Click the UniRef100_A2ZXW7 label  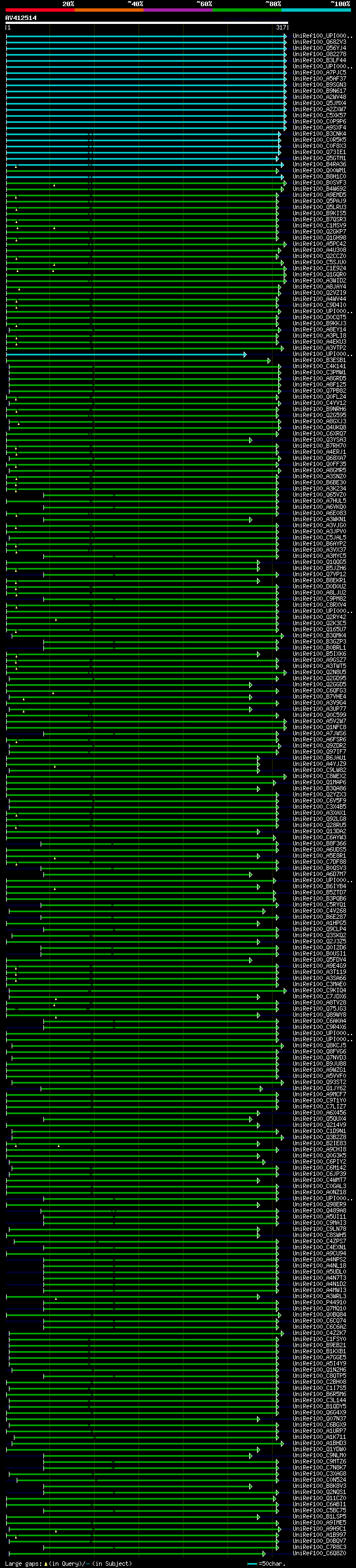[319, 109]
